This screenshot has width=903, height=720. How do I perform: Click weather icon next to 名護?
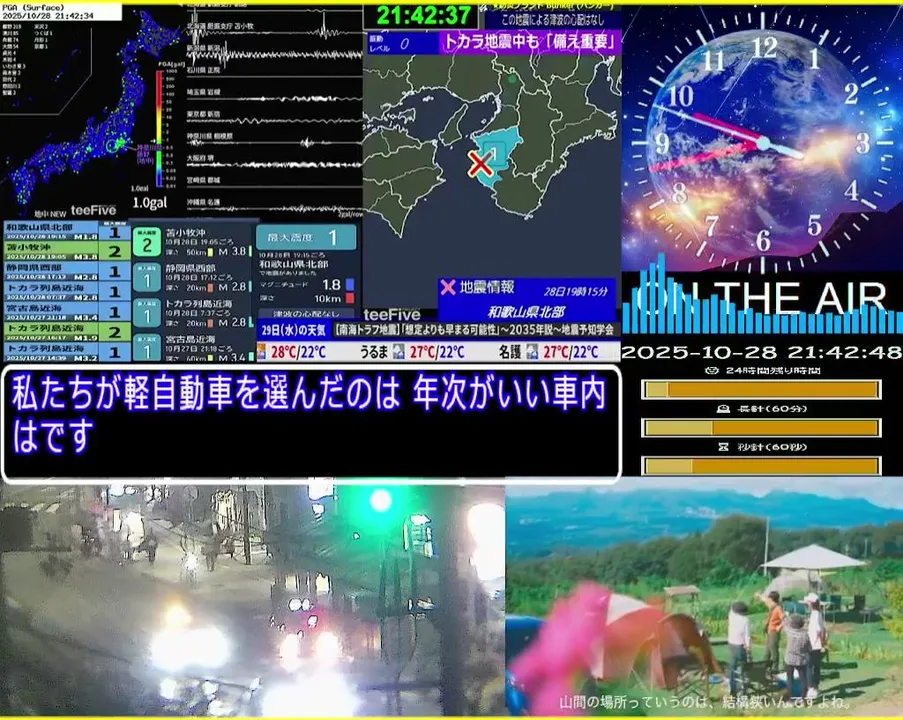click(532, 351)
